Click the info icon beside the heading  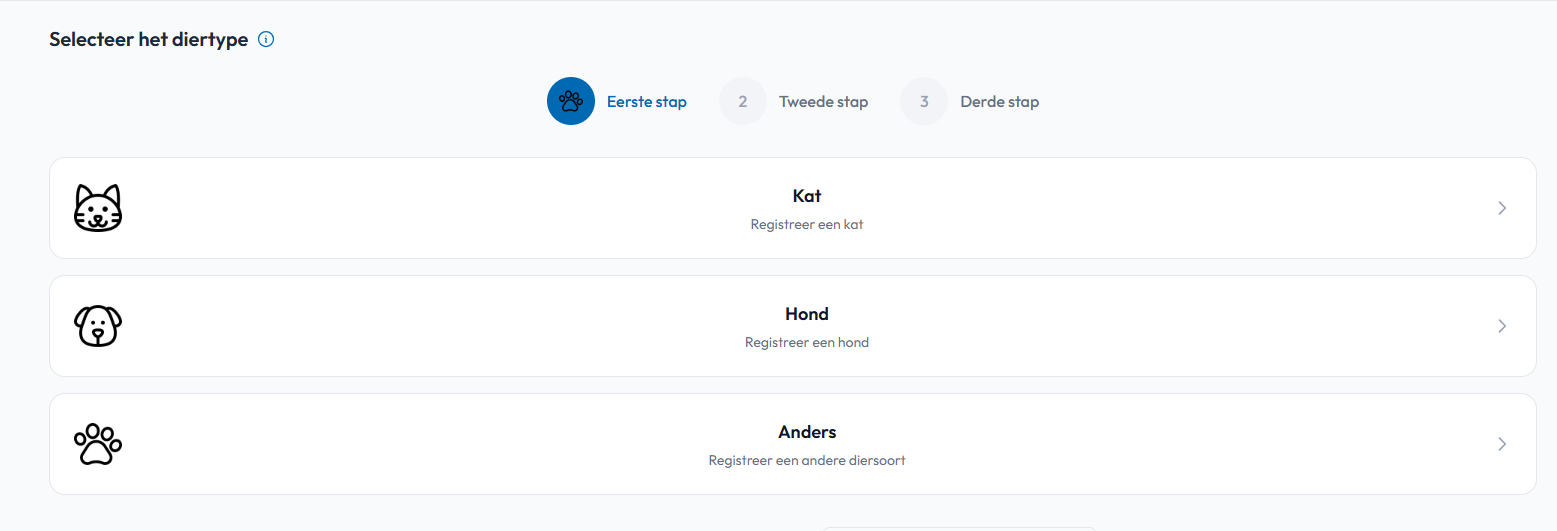coord(266,40)
